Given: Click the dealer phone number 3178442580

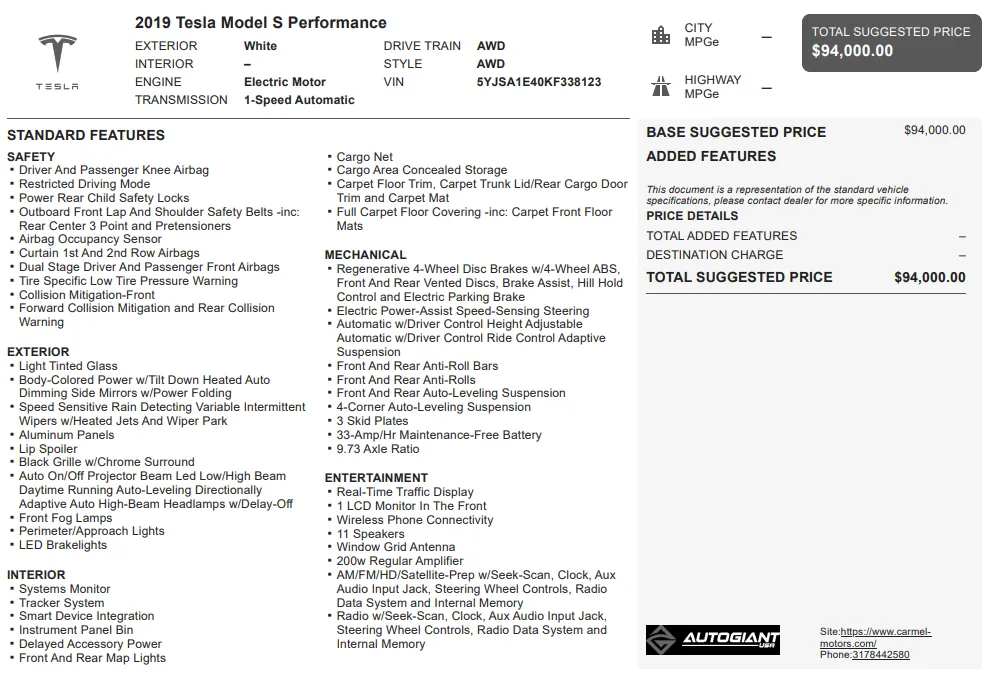Looking at the screenshot, I should click(x=880, y=655).
